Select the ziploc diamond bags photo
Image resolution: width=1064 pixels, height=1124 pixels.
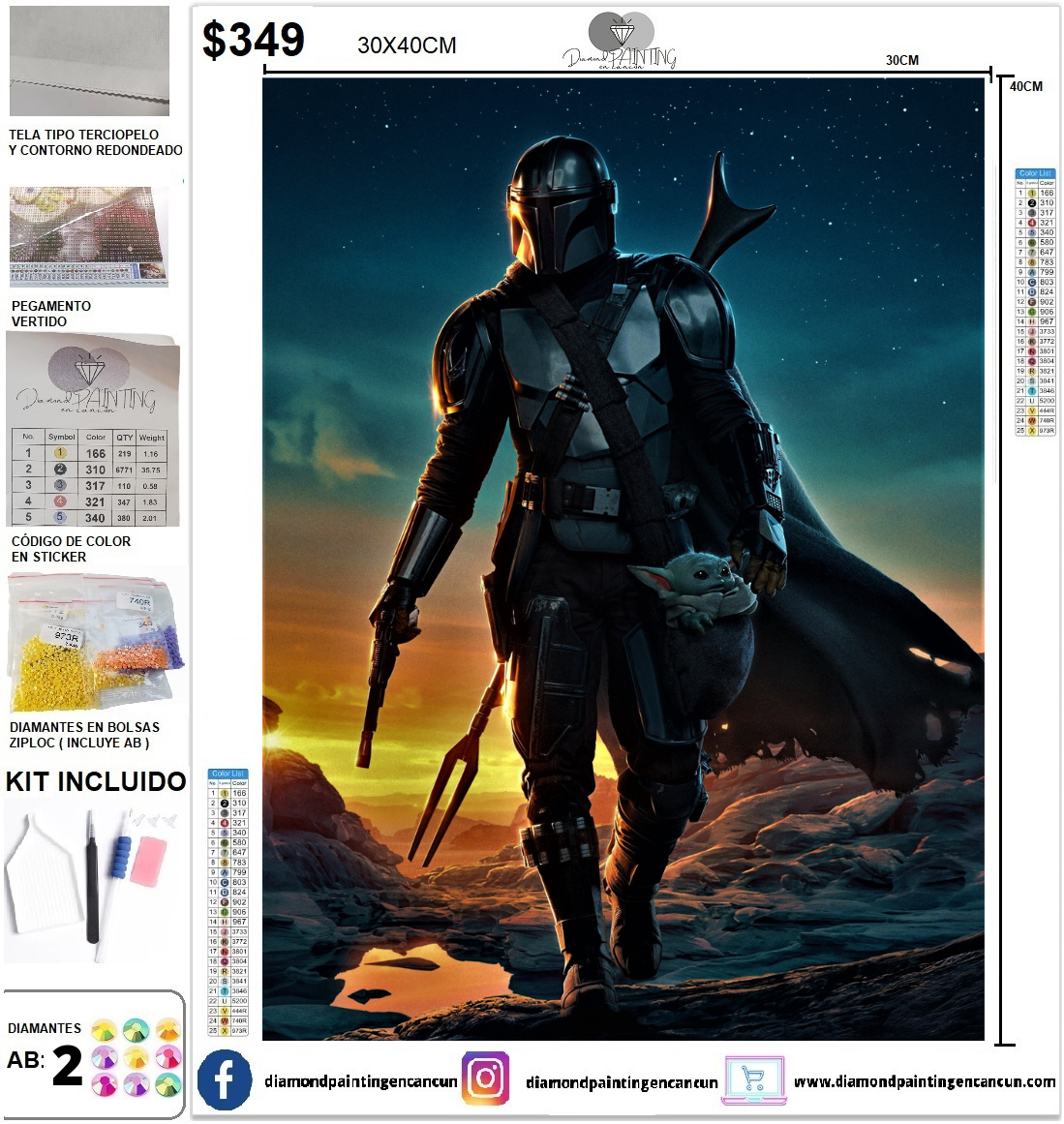pyautogui.click(x=97, y=641)
